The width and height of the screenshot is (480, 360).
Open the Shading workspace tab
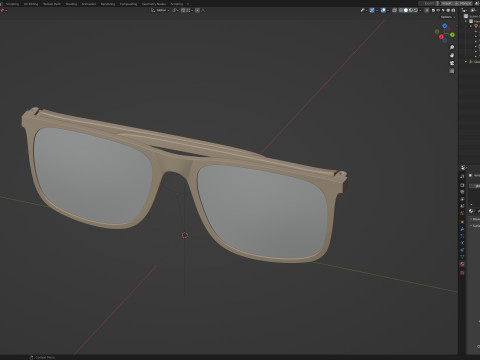[71, 4]
